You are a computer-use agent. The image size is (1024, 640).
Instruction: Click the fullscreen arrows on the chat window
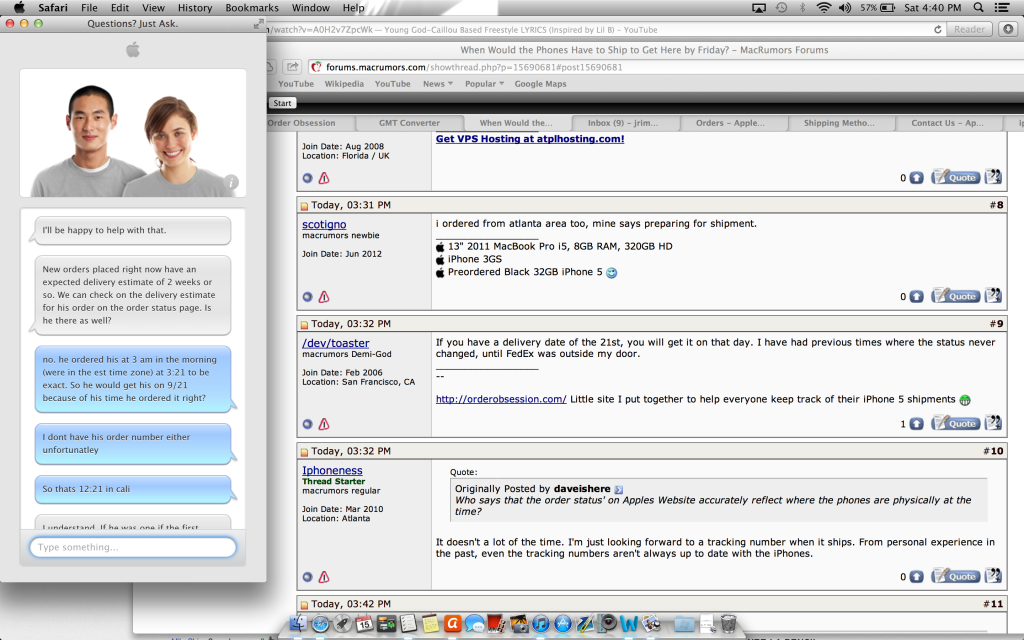[x=259, y=24]
